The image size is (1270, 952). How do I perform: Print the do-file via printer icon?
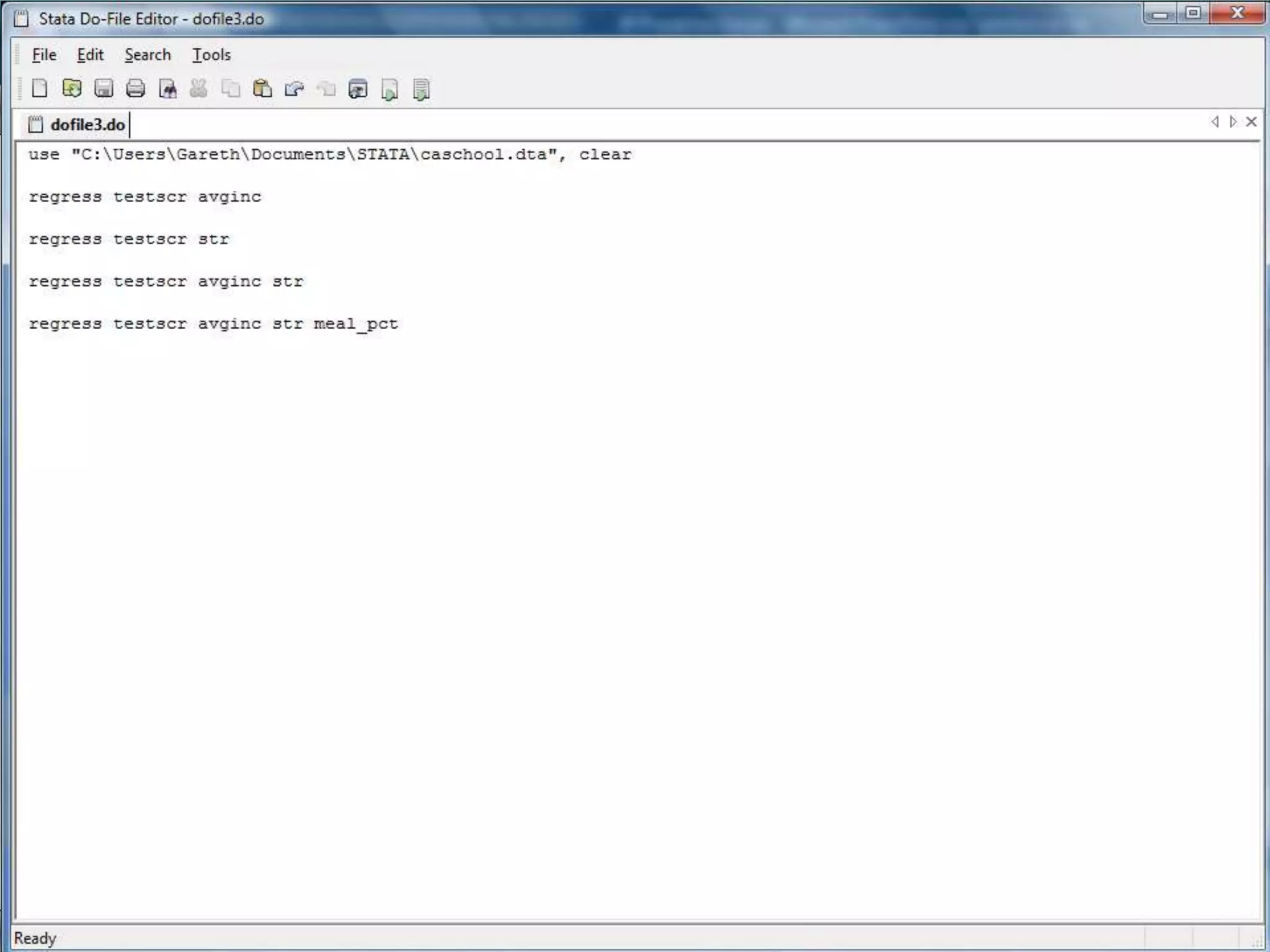(x=135, y=89)
